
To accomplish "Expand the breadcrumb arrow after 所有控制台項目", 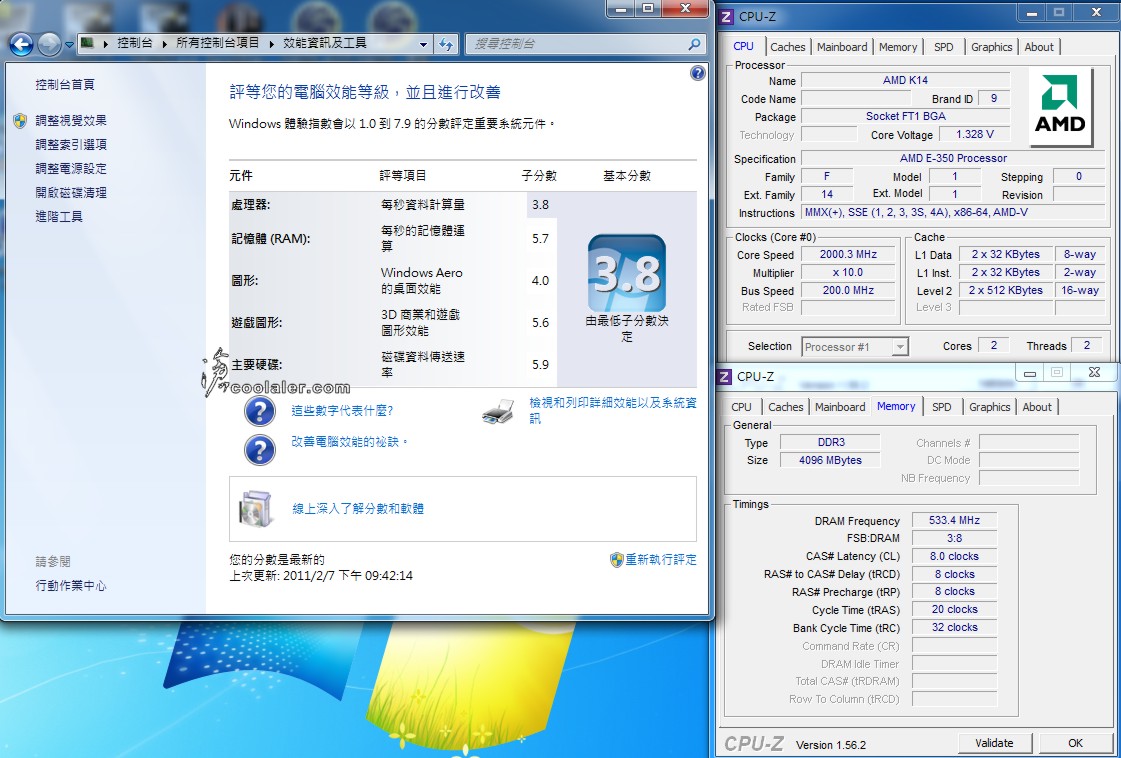I will pos(272,44).
